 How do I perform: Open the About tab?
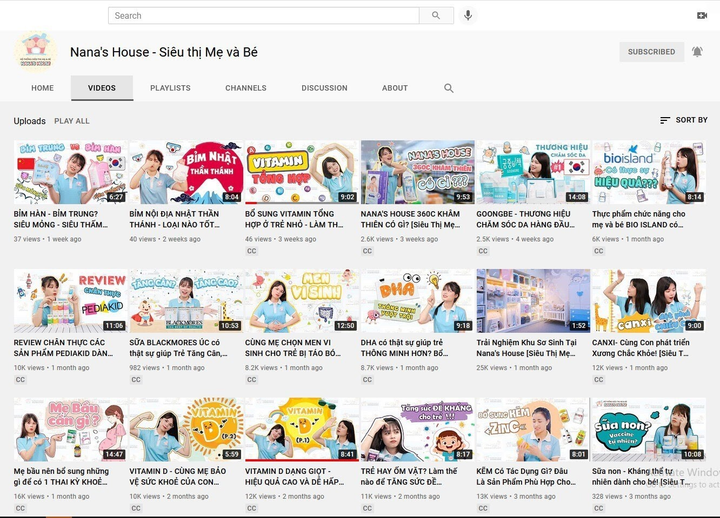[x=395, y=88]
